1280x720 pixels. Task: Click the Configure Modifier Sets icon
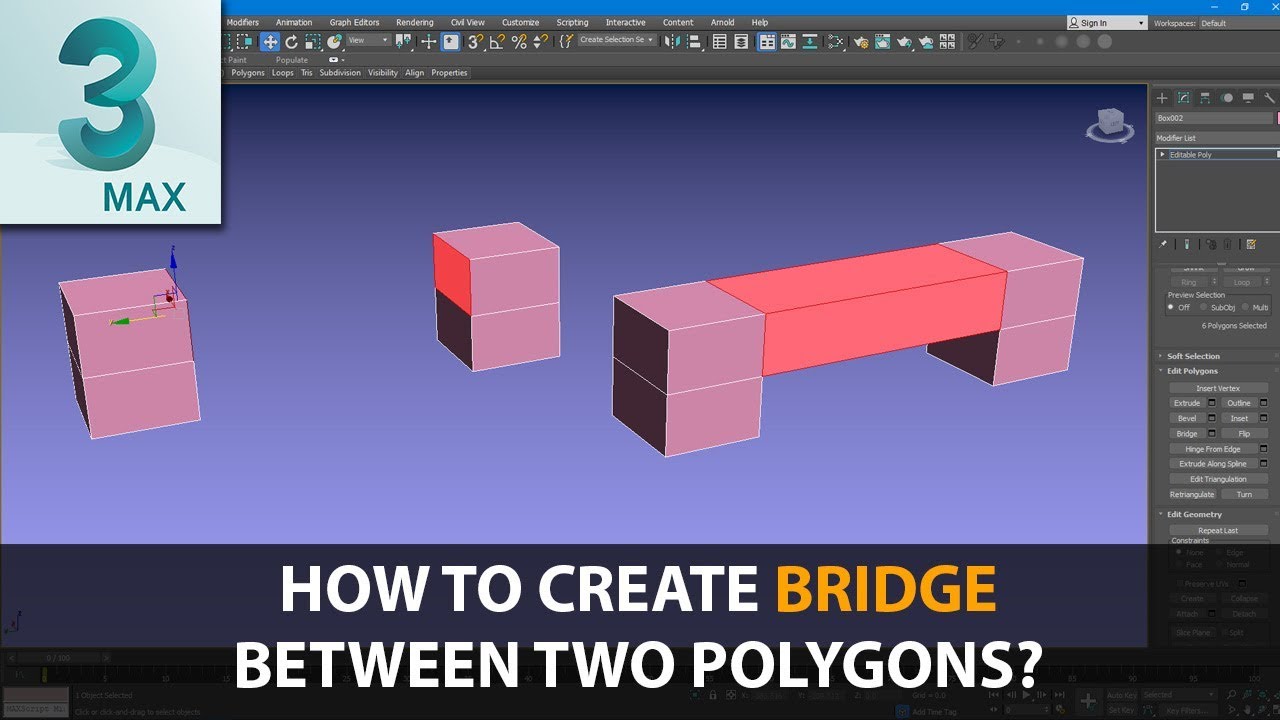click(x=1251, y=244)
